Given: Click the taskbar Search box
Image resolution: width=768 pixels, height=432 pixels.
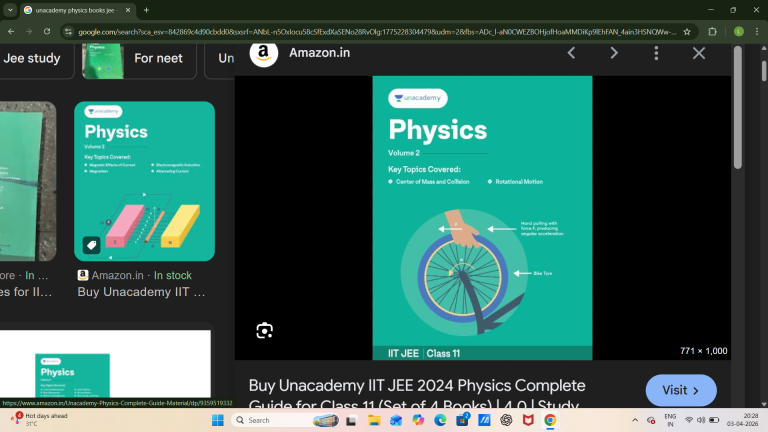Looking at the screenshot, I should pos(285,420).
